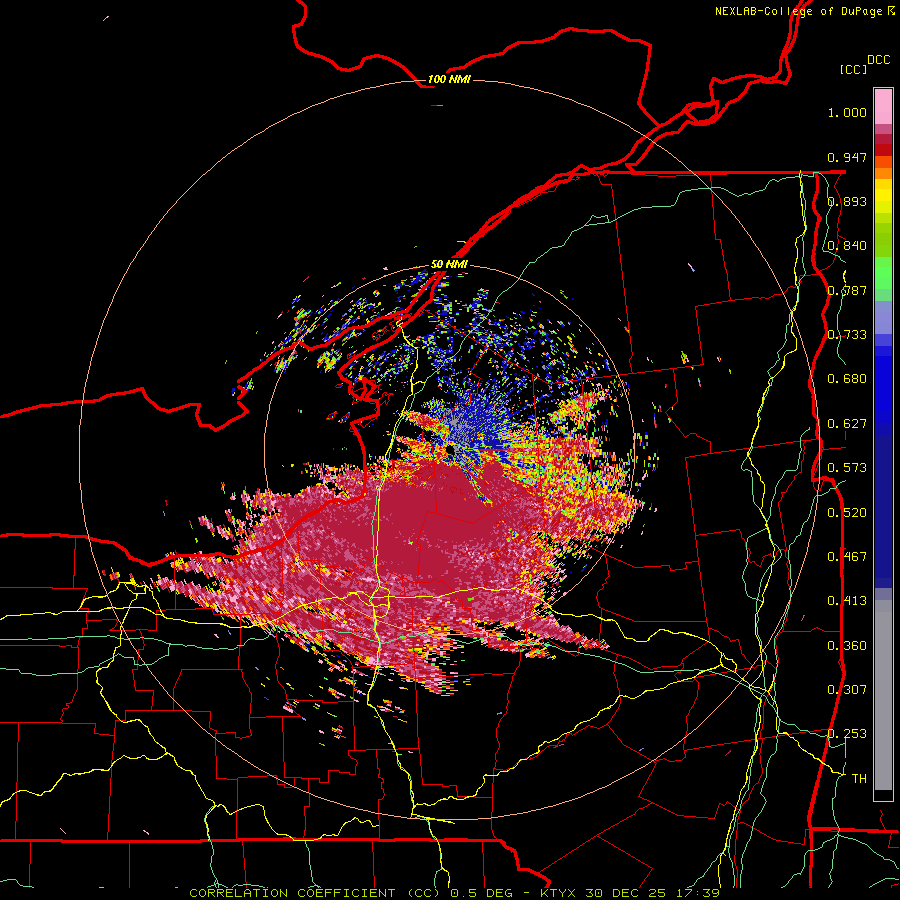Click the 1.000 value on the color scale
Viewport: 900px width, 900px height.
[847, 112]
